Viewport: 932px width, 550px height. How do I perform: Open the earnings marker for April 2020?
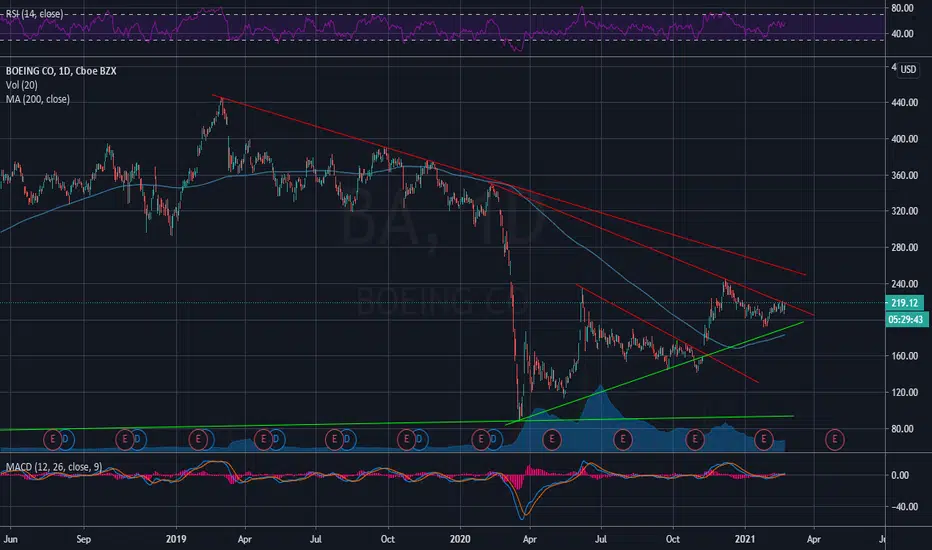pos(552,439)
